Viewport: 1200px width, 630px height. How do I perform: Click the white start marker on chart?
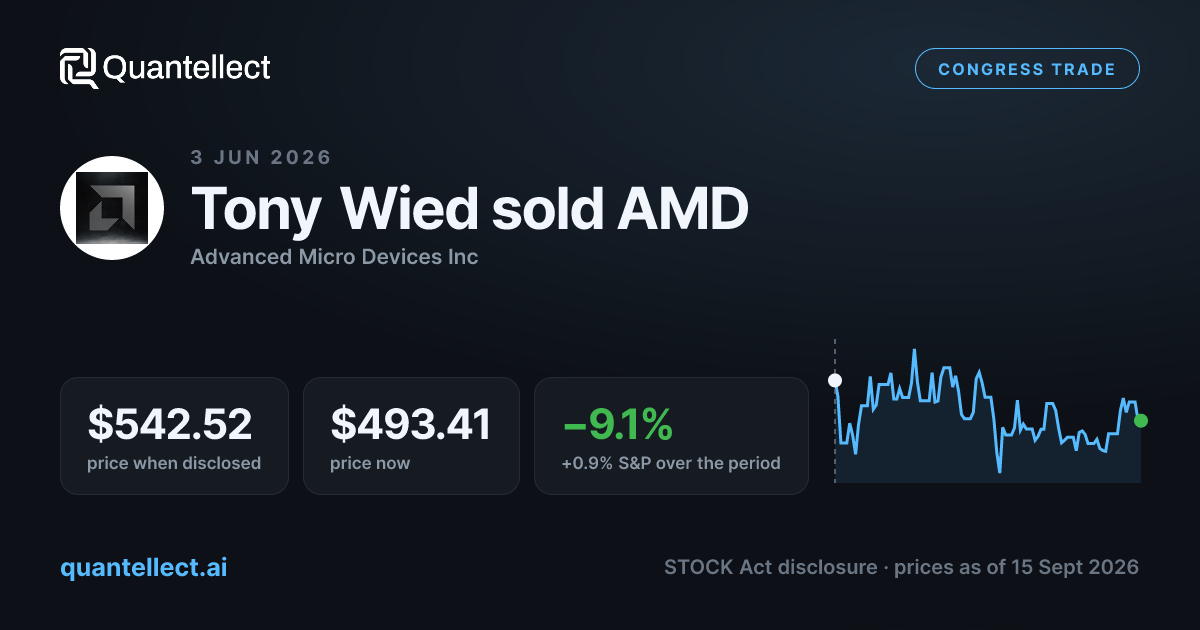click(835, 380)
